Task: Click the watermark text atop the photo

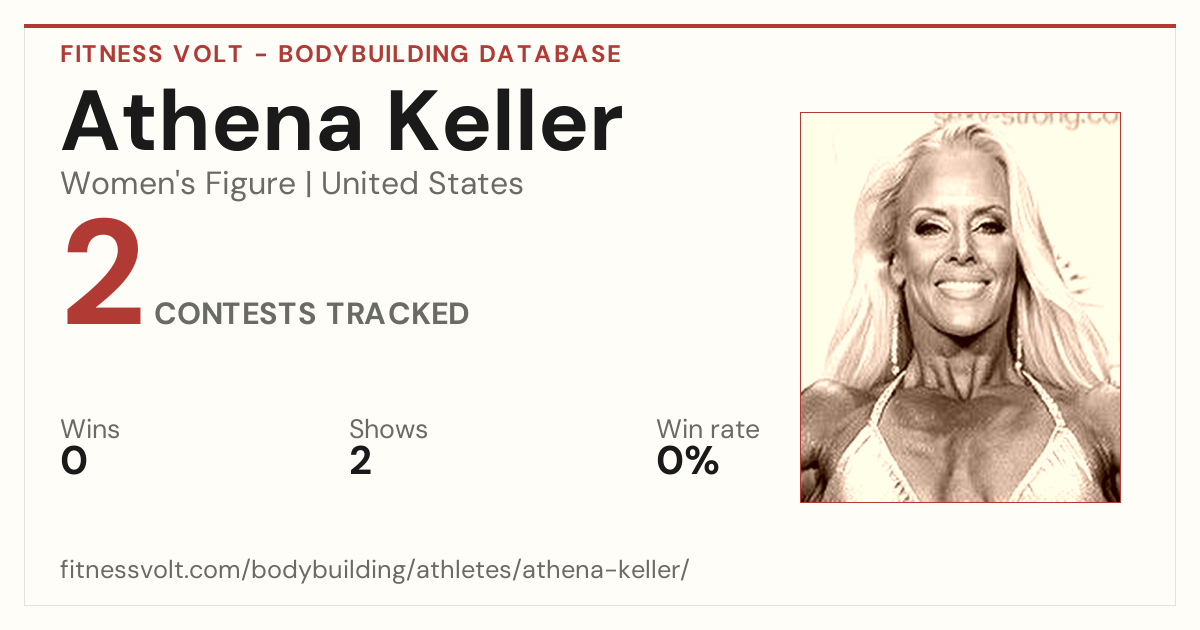Action: click(x=1027, y=120)
